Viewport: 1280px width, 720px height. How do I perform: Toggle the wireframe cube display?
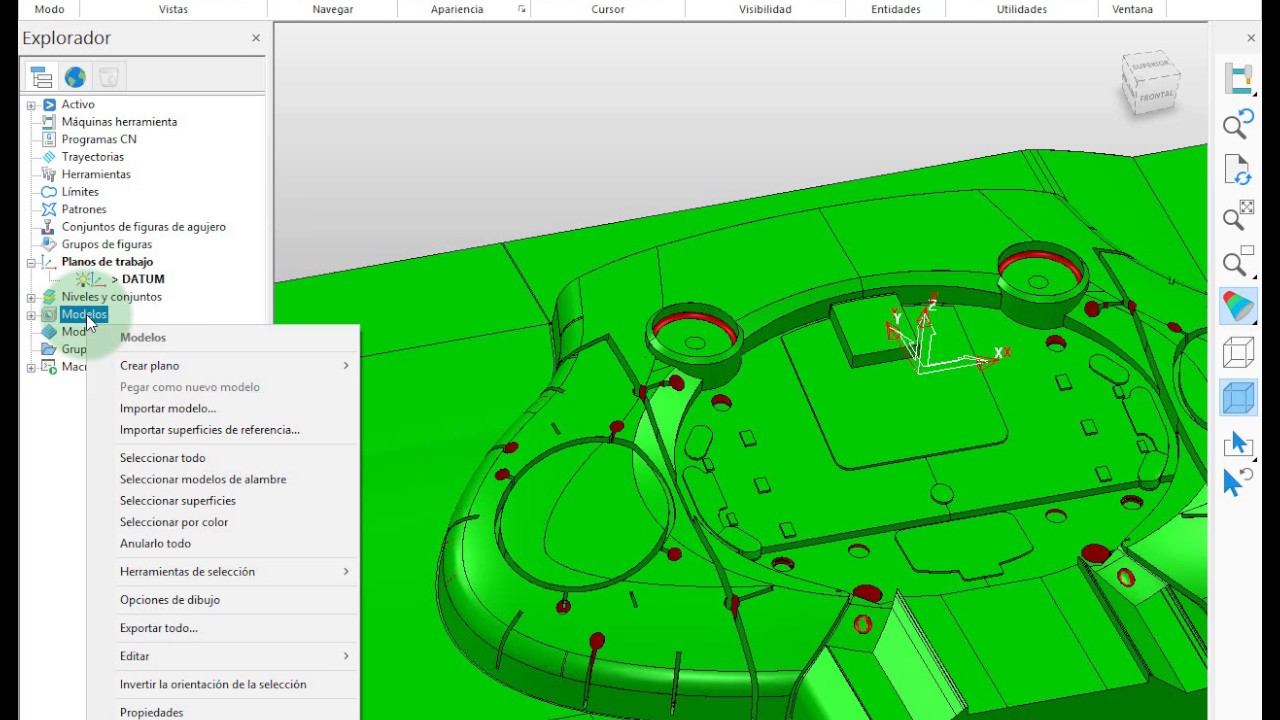(x=1239, y=352)
